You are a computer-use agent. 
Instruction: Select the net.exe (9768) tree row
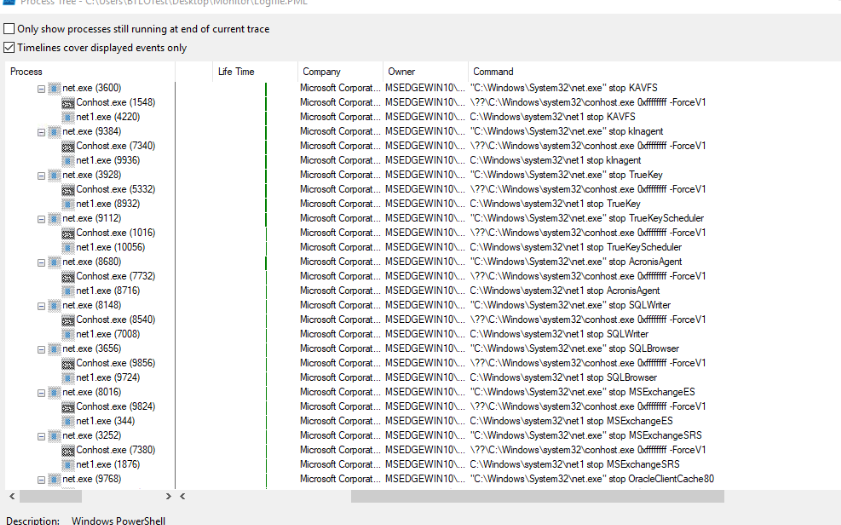(x=92, y=479)
